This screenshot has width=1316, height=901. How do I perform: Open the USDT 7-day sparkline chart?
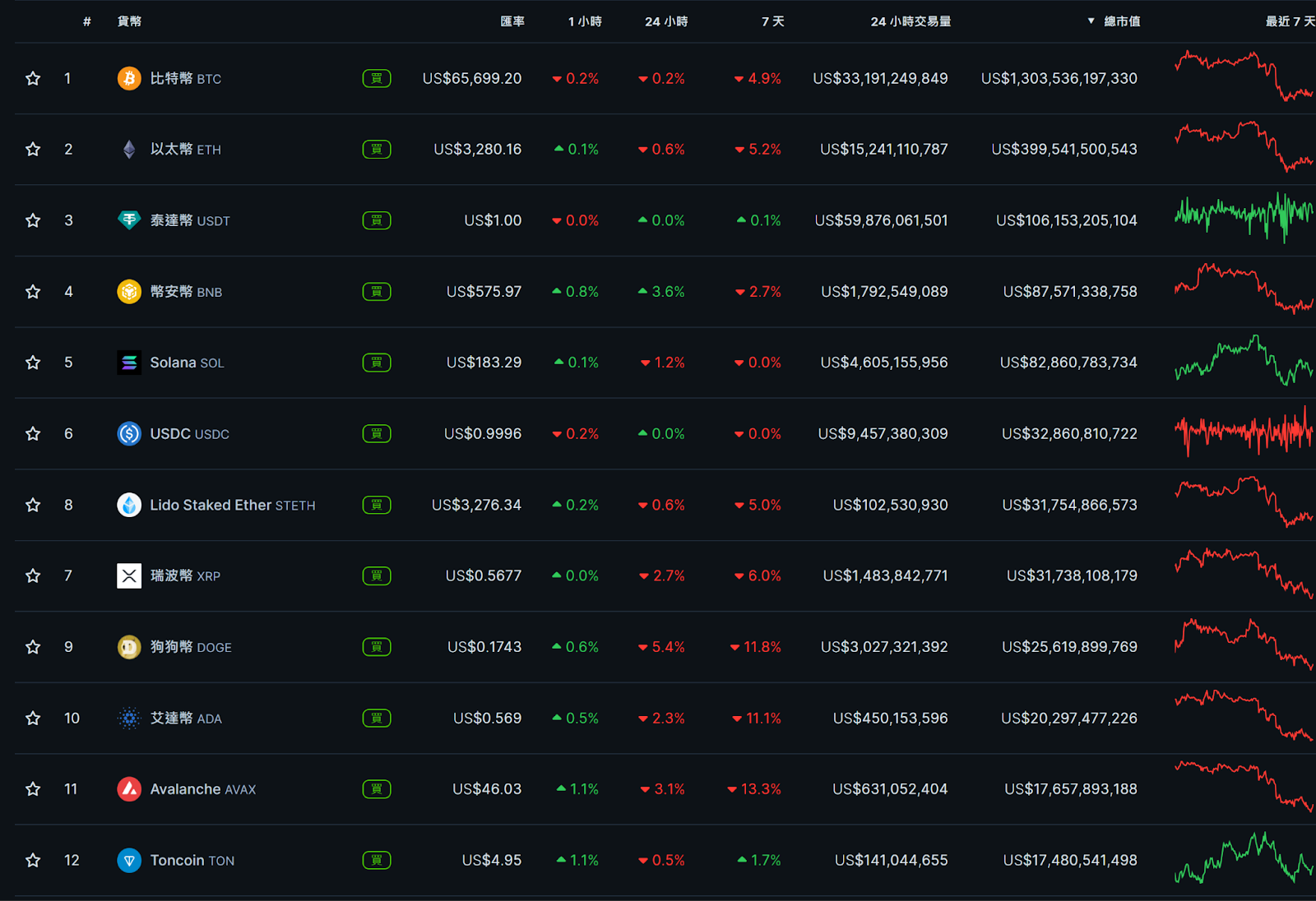tap(1244, 217)
